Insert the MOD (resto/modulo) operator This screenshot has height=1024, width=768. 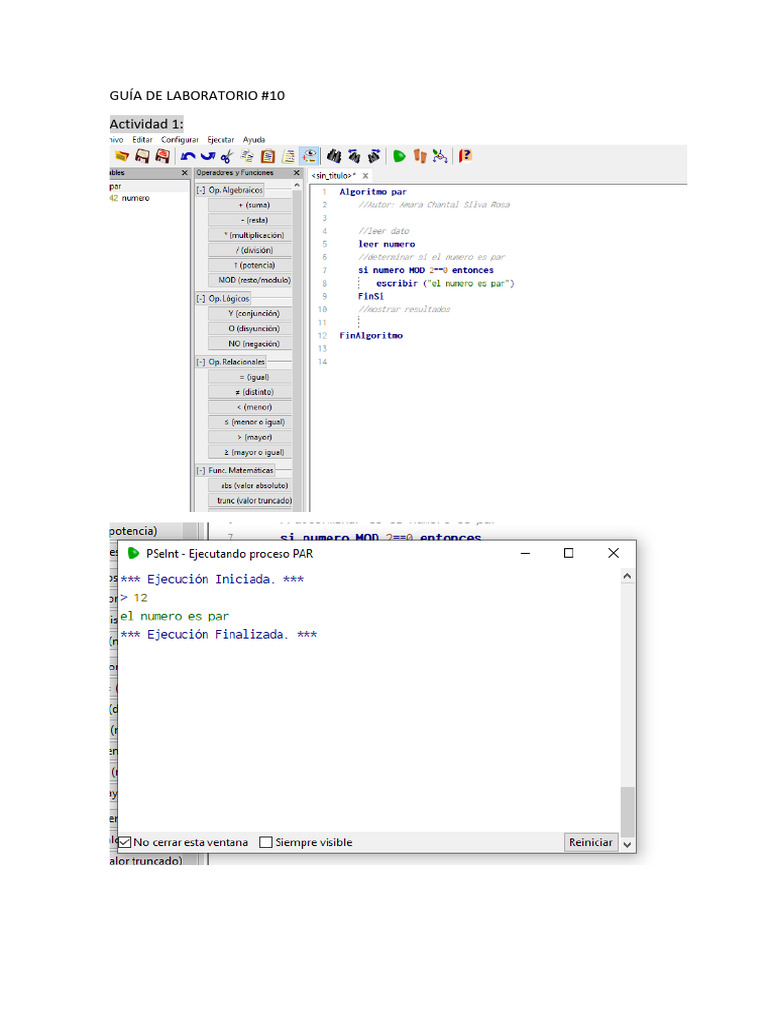click(x=250, y=280)
